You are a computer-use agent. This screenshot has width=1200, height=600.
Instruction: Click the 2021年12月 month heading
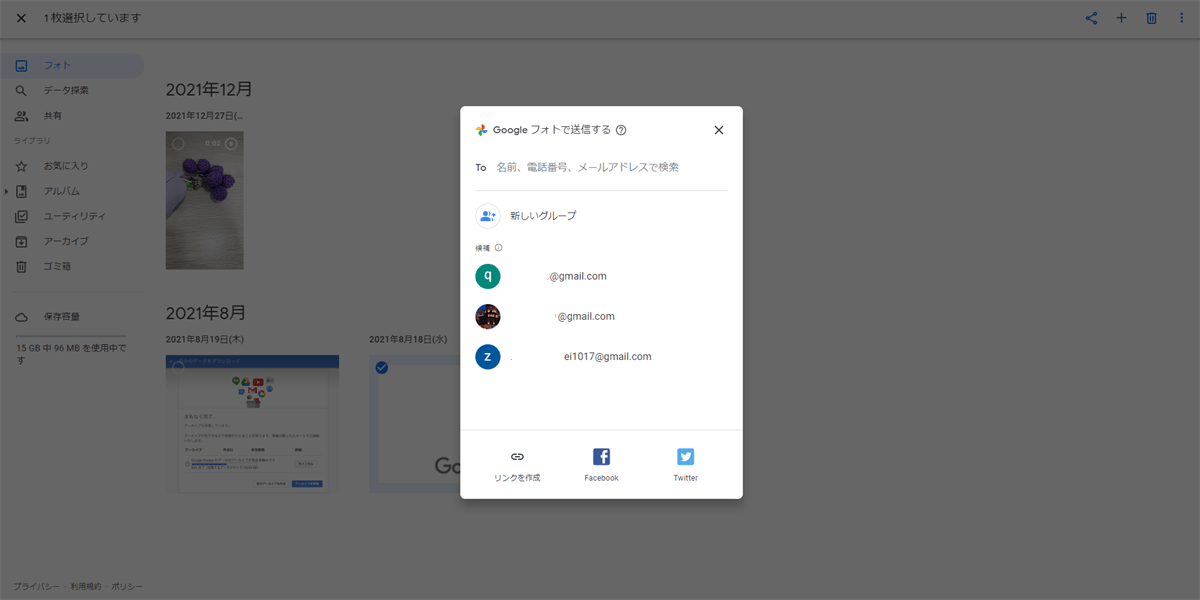coord(209,90)
